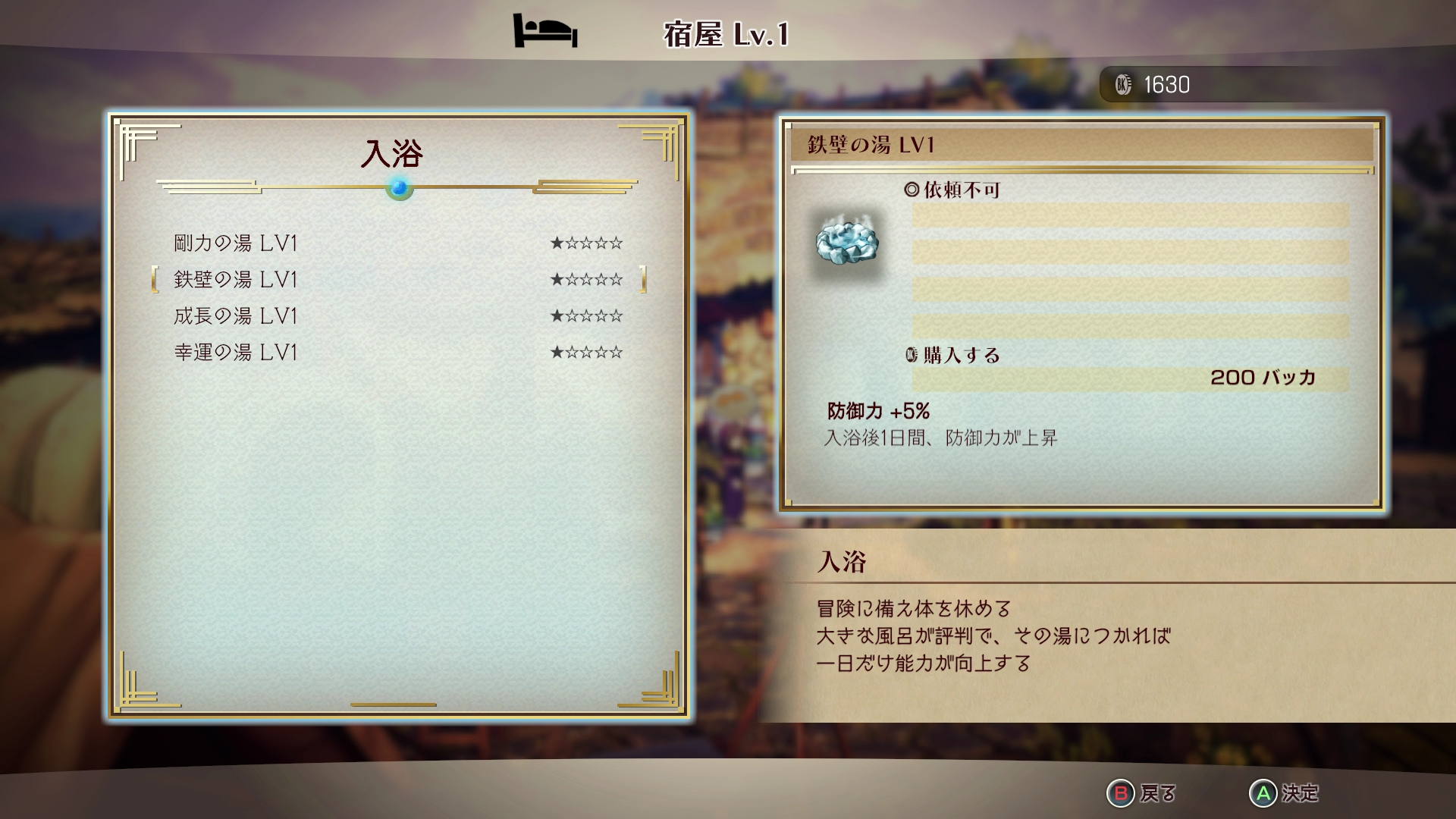Click the 200 バッカ purchase price row

(x=1130, y=378)
